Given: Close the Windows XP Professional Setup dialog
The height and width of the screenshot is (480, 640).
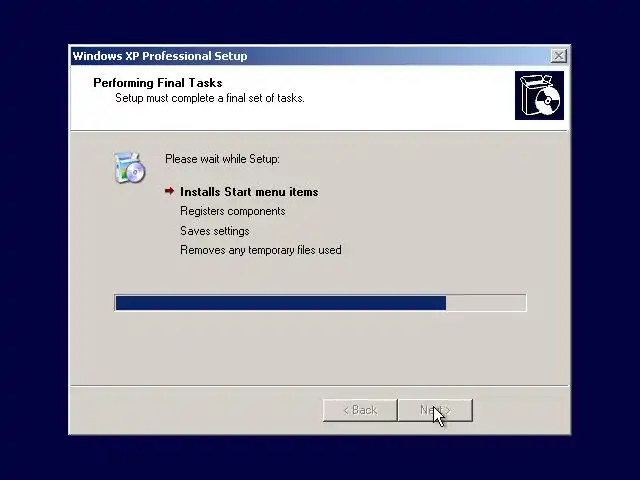Looking at the screenshot, I should coord(558,56).
